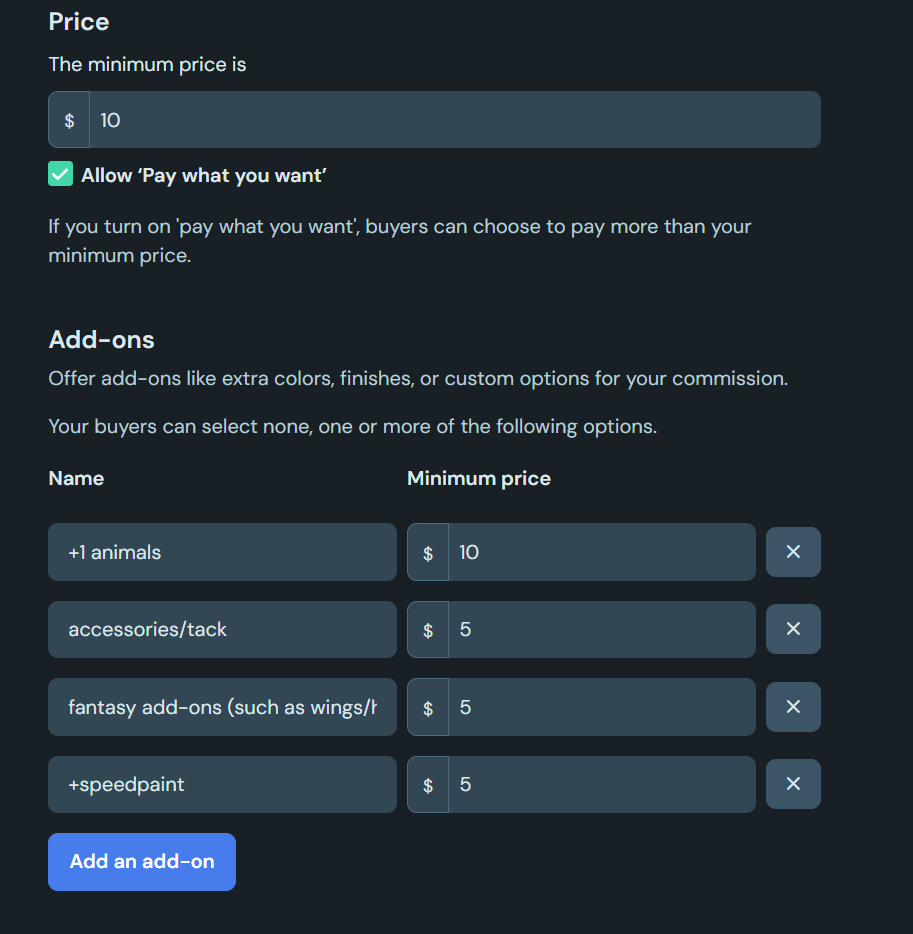Click into the '+speedpaint' name field

(x=222, y=785)
